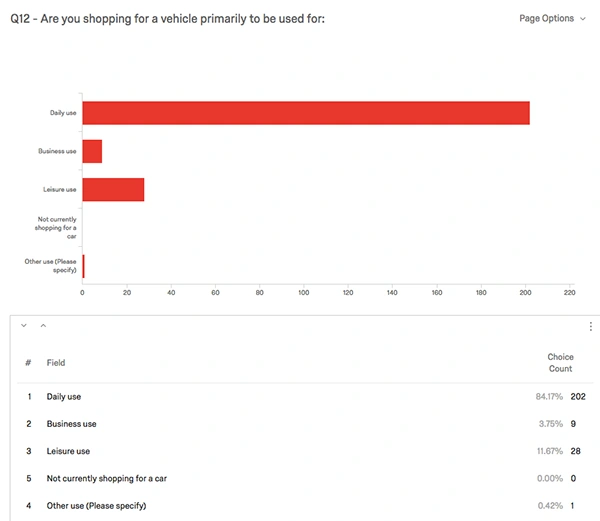Viewport: 600px width, 521px height.
Task: Click the small Other use bar
Action: pos(83,266)
